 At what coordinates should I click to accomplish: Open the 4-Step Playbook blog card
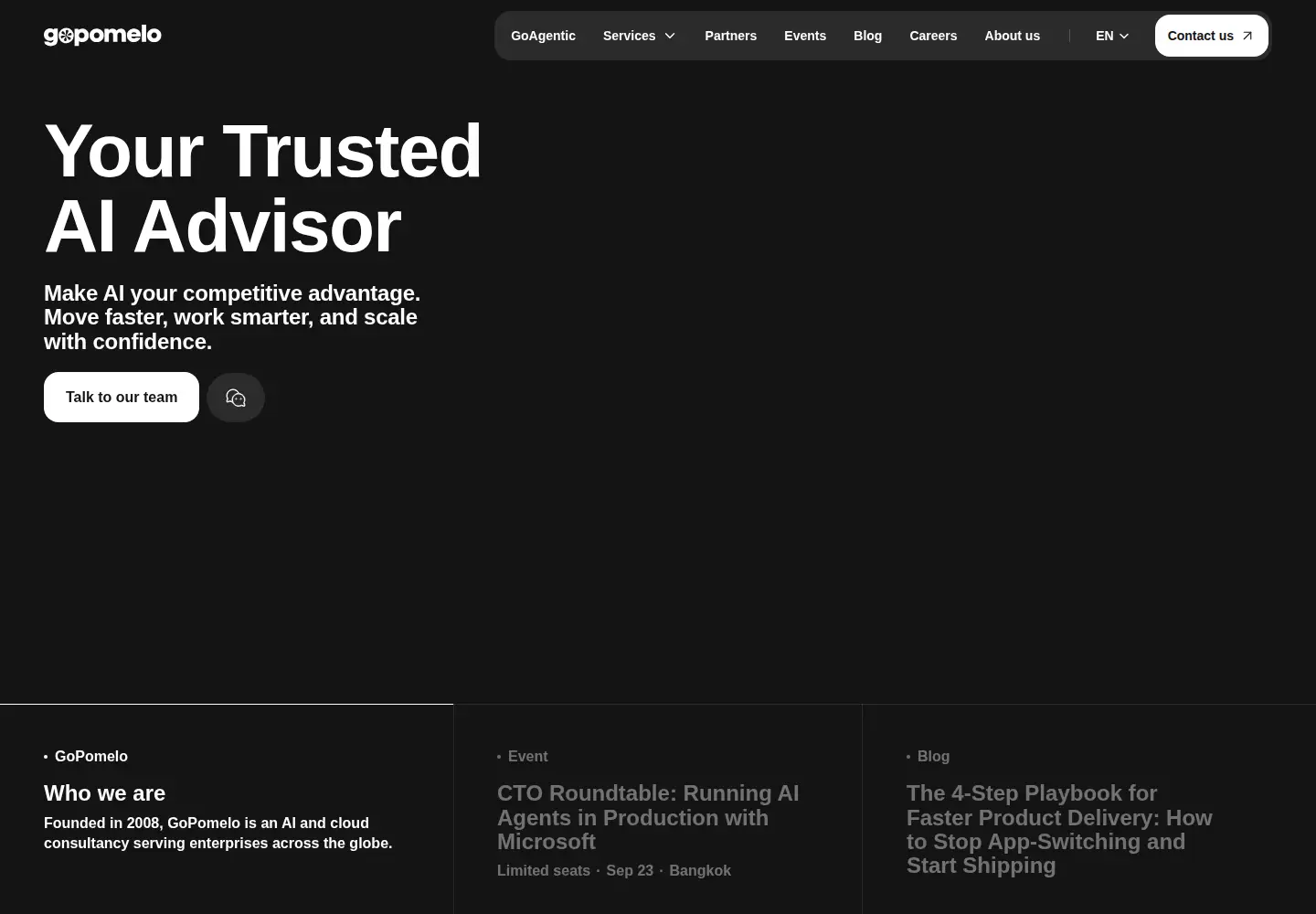pyautogui.click(x=1089, y=809)
